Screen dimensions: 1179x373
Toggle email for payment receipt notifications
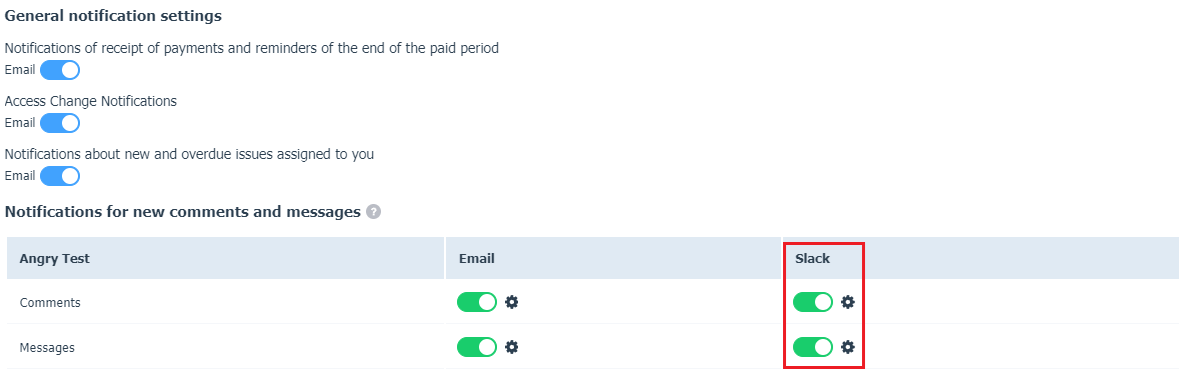click(x=59, y=71)
